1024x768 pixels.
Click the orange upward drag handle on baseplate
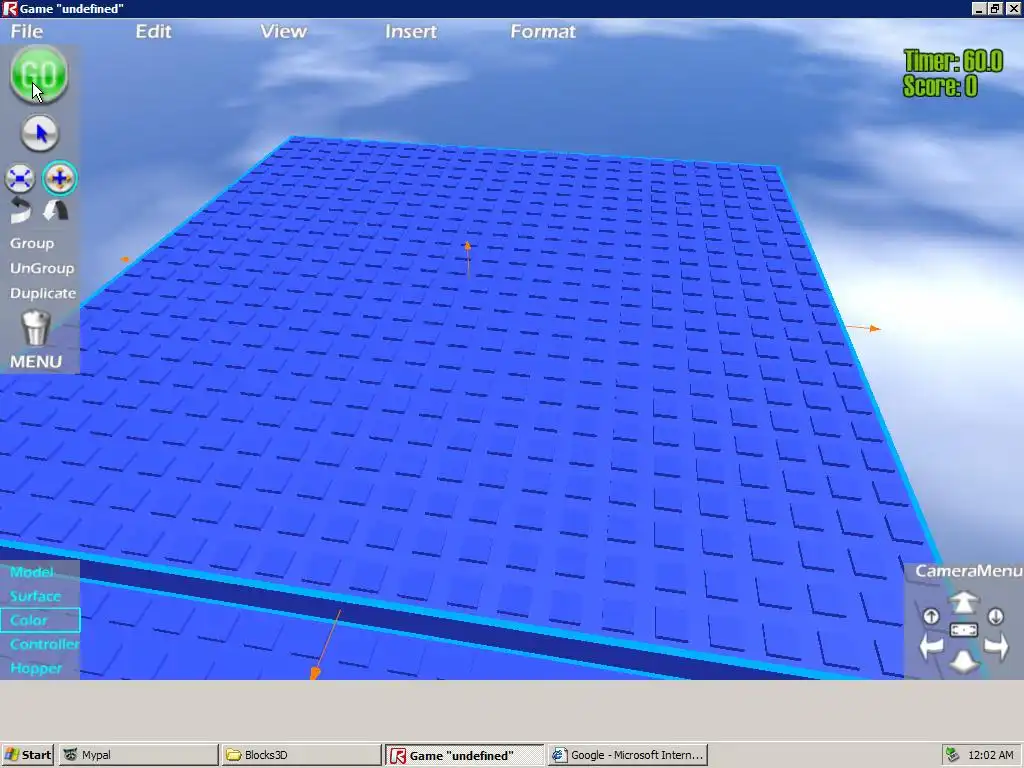click(468, 259)
